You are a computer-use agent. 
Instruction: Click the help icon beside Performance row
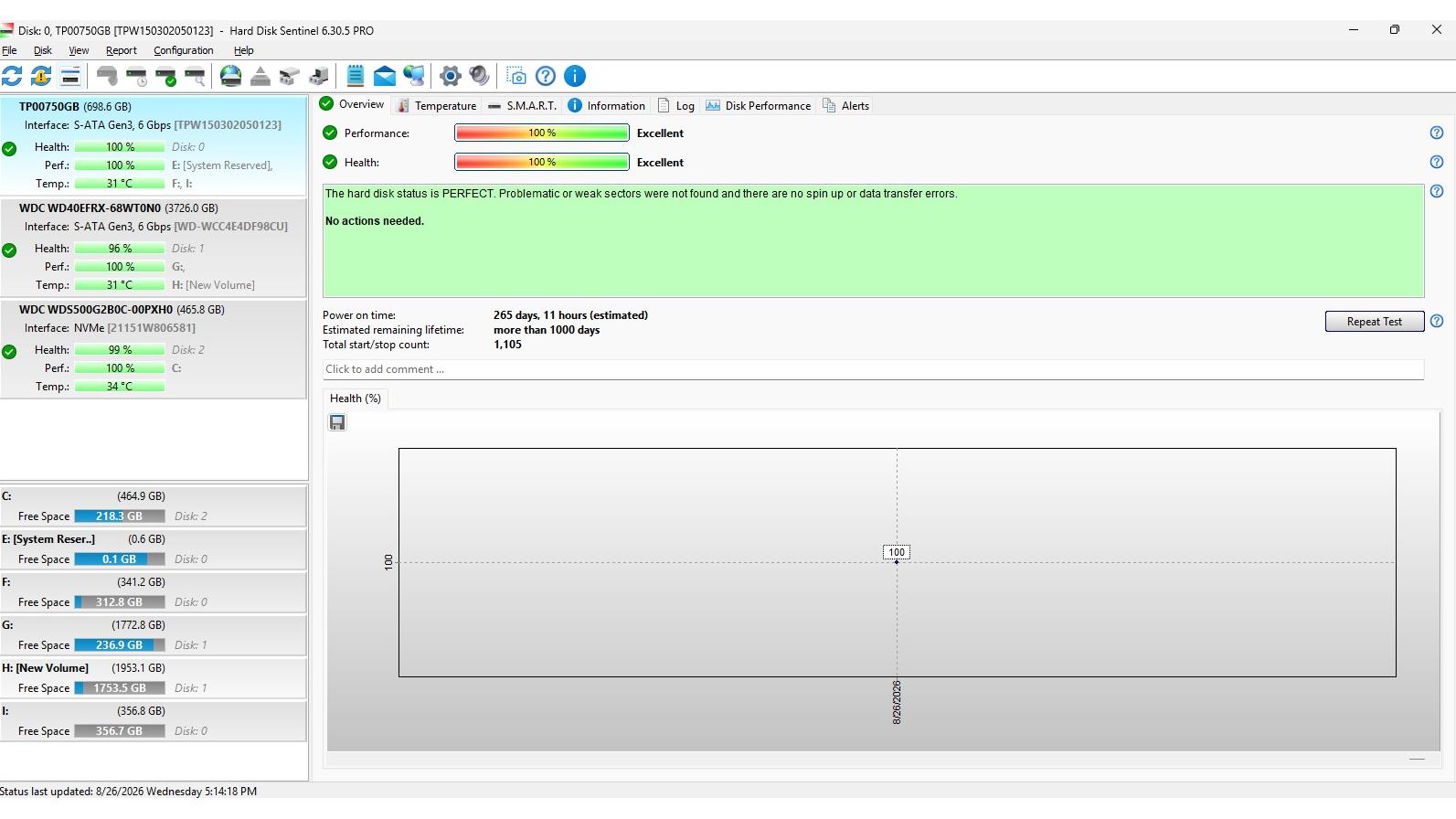tap(1437, 133)
